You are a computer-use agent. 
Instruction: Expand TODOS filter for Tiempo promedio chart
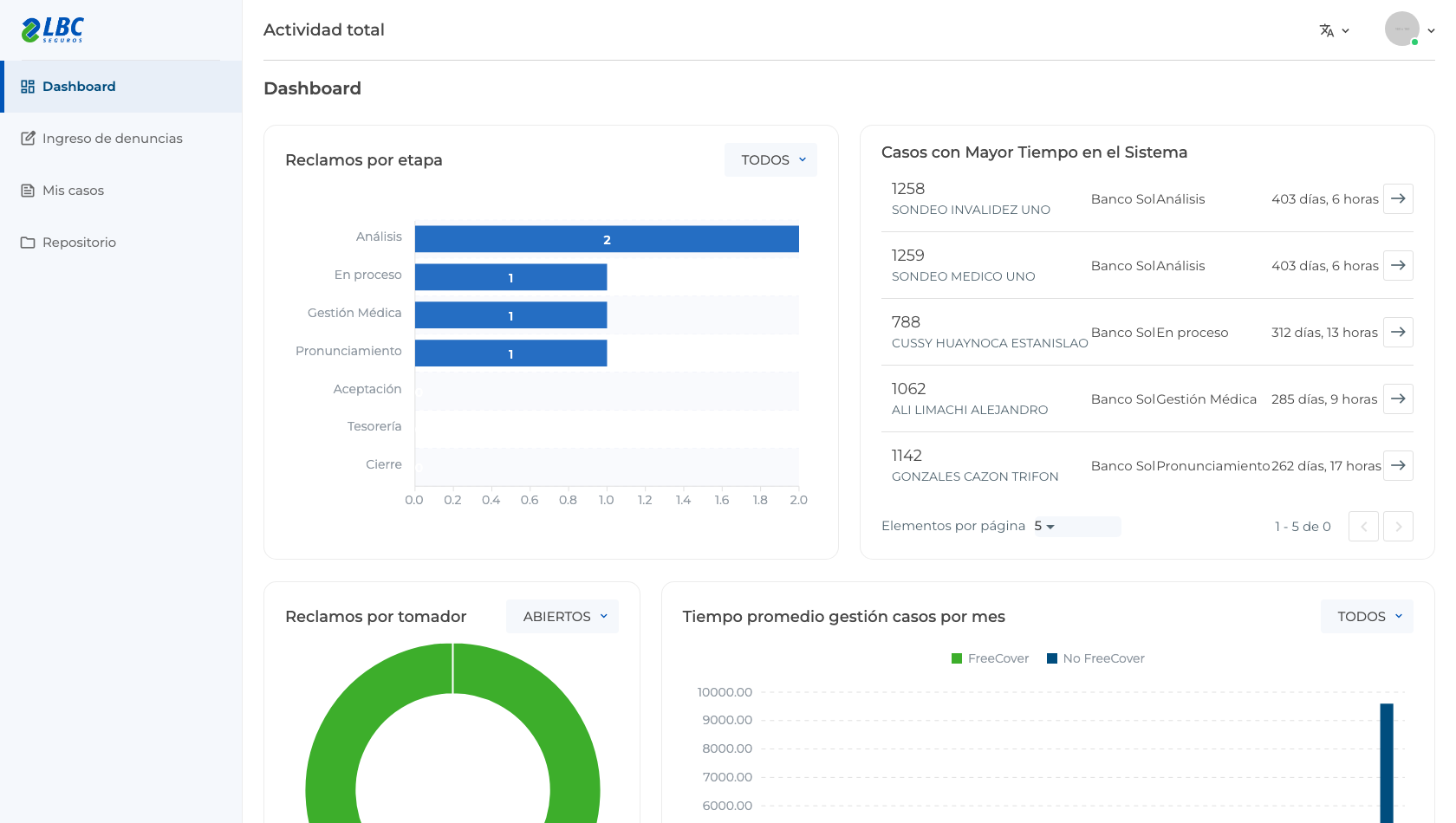point(1367,617)
